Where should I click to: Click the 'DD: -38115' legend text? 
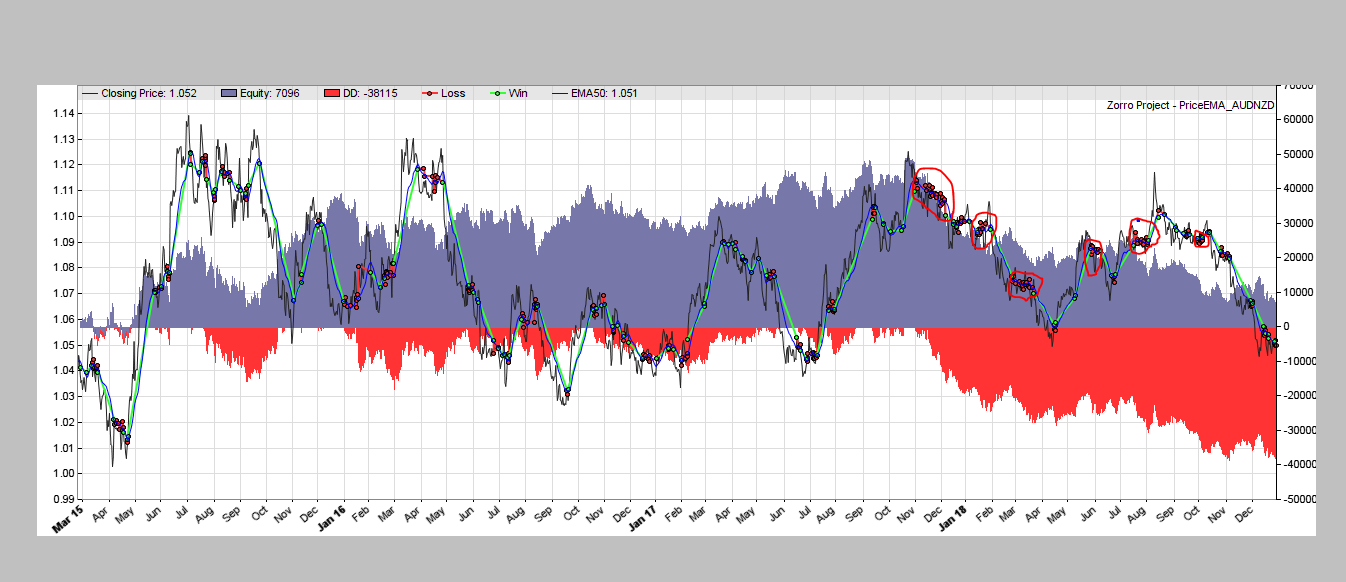tap(369, 93)
